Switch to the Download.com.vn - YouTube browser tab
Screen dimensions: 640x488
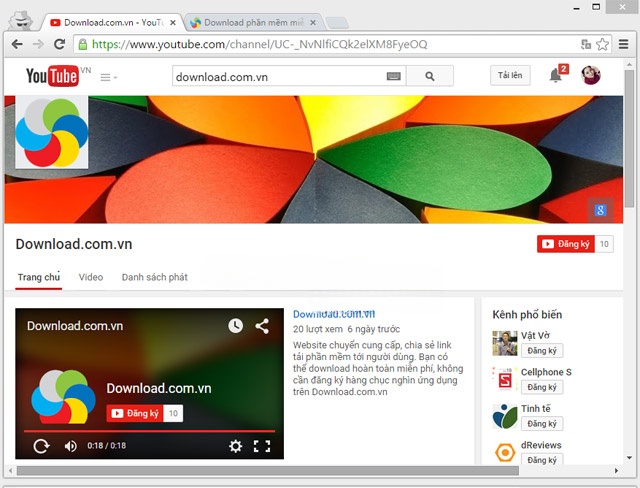pyautogui.click(x=112, y=22)
